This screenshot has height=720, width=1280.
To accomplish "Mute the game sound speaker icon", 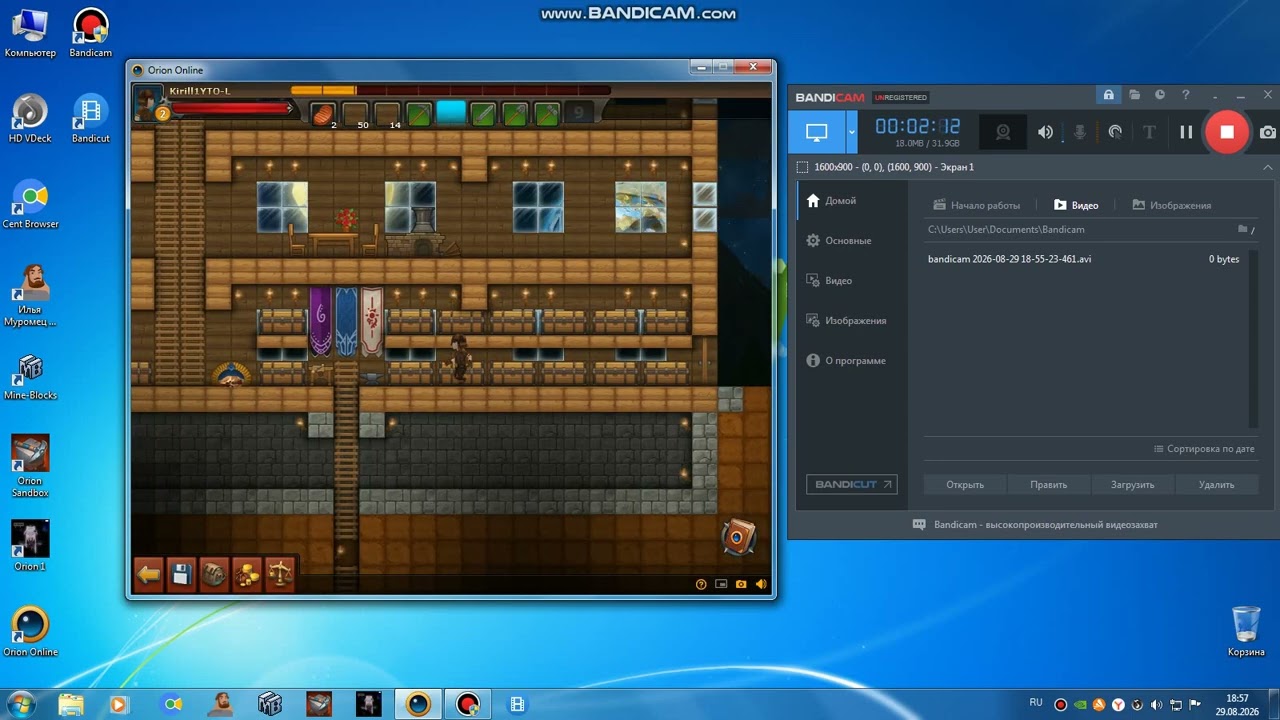I will (x=761, y=584).
